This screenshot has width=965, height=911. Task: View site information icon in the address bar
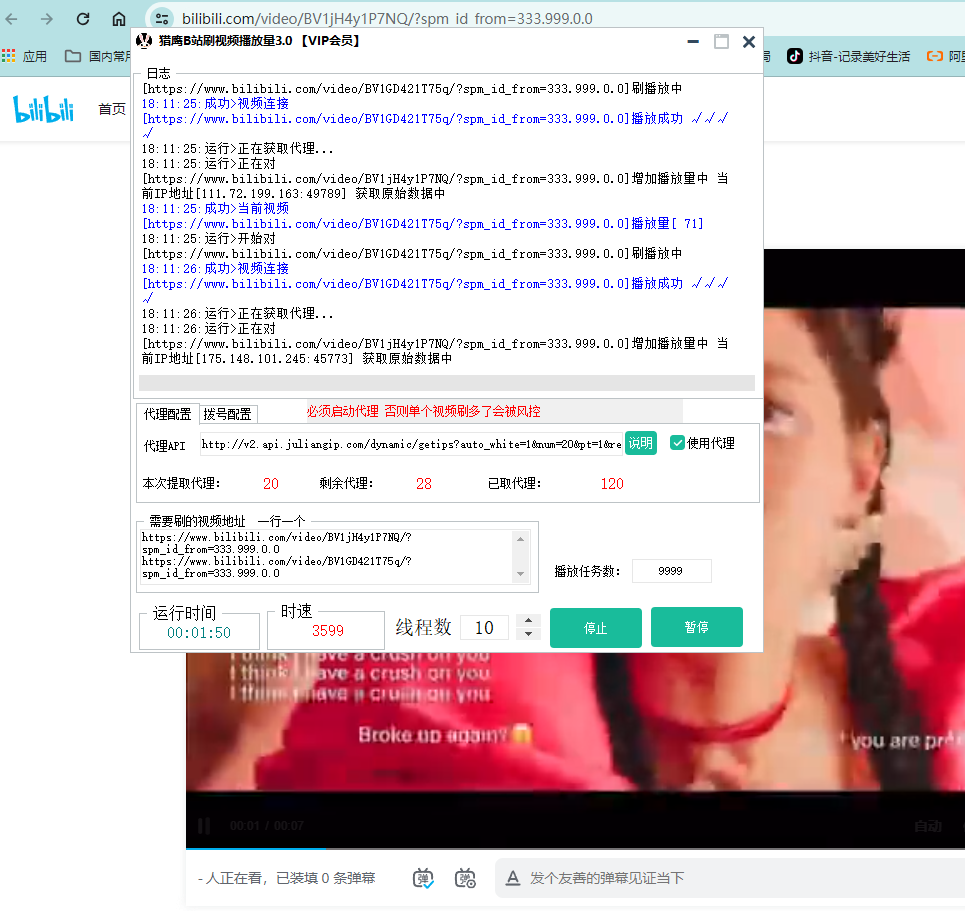tap(162, 19)
